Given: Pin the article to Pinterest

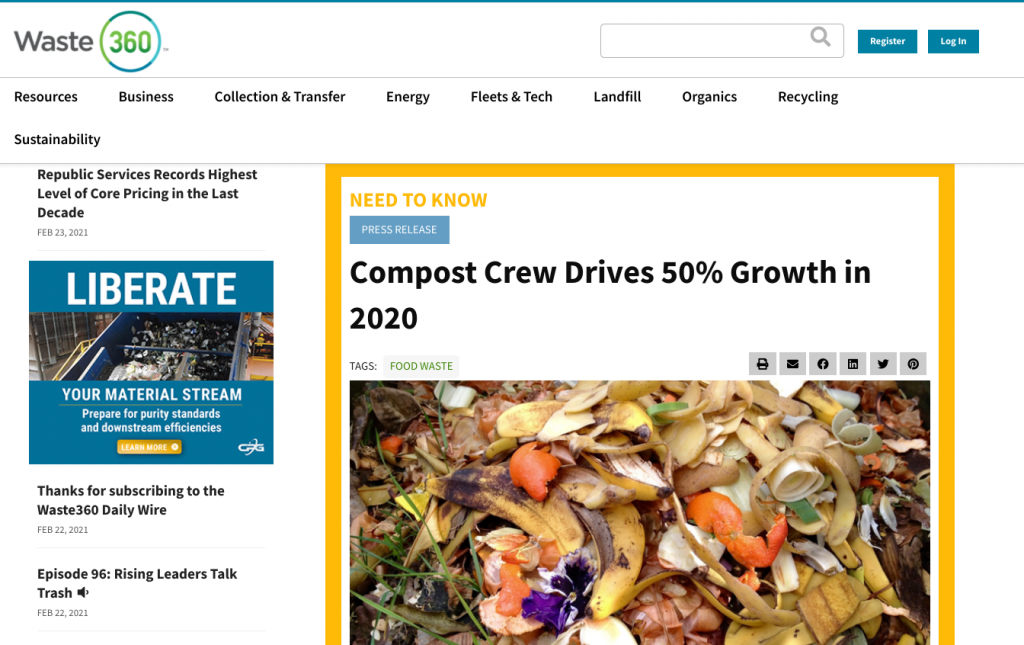Looking at the screenshot, I should [x=912, y=363].
